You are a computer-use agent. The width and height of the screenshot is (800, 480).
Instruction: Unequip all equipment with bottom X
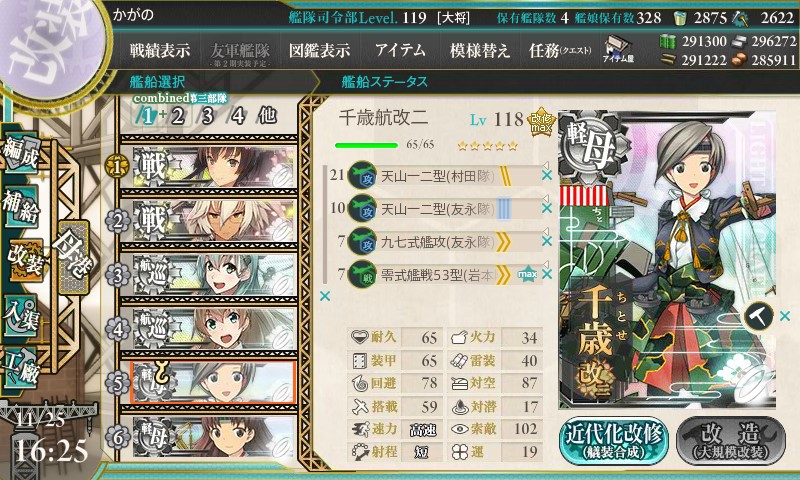(x=324, y=296)
